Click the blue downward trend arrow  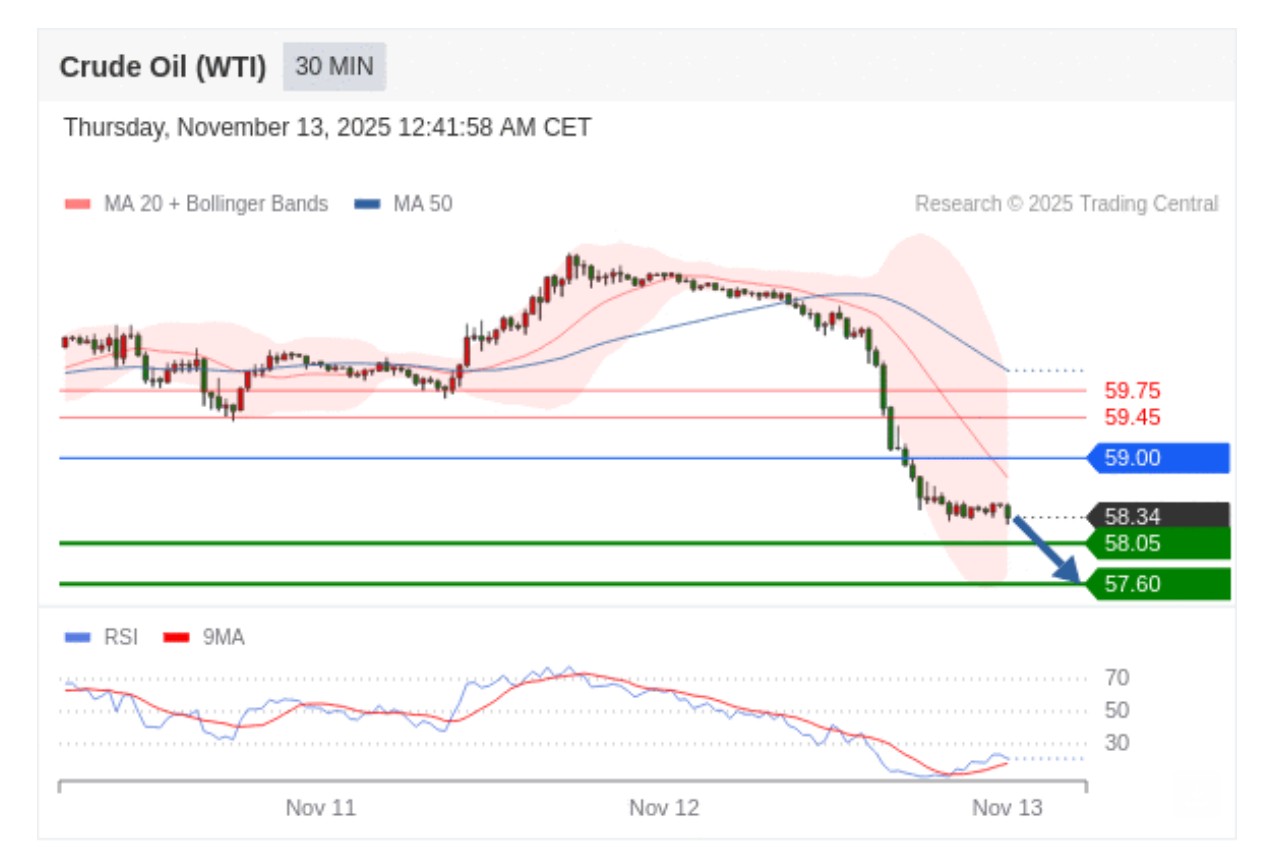click(x=1047, y=548)
